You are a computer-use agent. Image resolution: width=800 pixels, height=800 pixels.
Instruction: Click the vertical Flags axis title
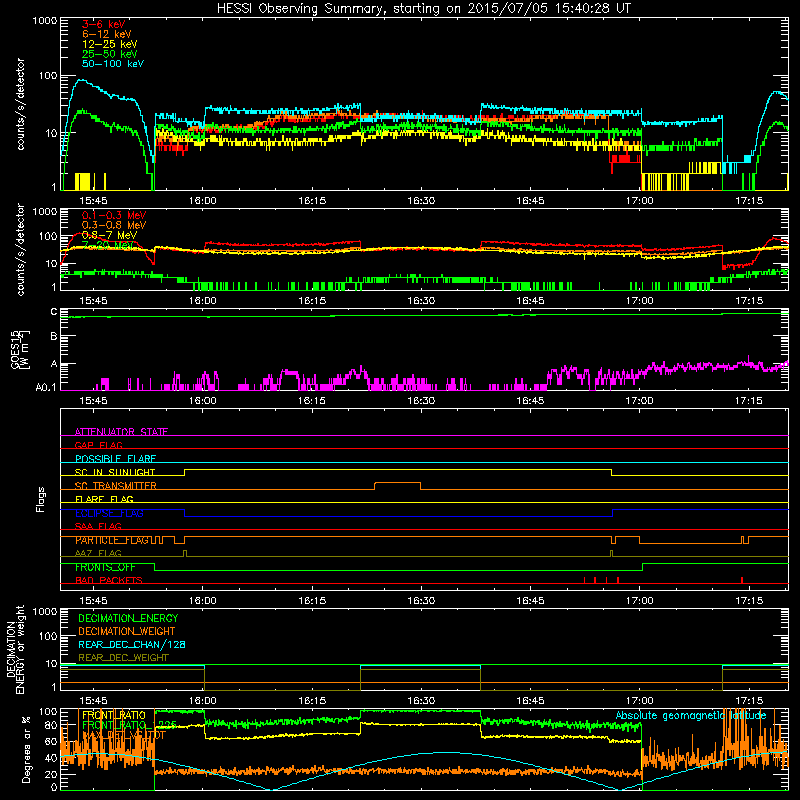tap(41, 499)
